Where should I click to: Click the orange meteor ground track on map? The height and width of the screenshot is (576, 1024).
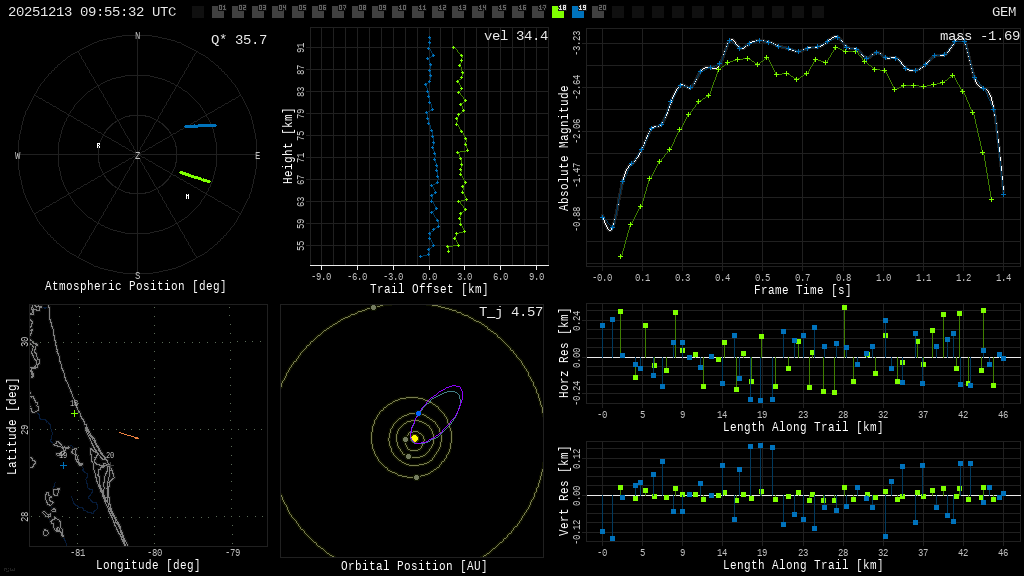click(128, 435)
